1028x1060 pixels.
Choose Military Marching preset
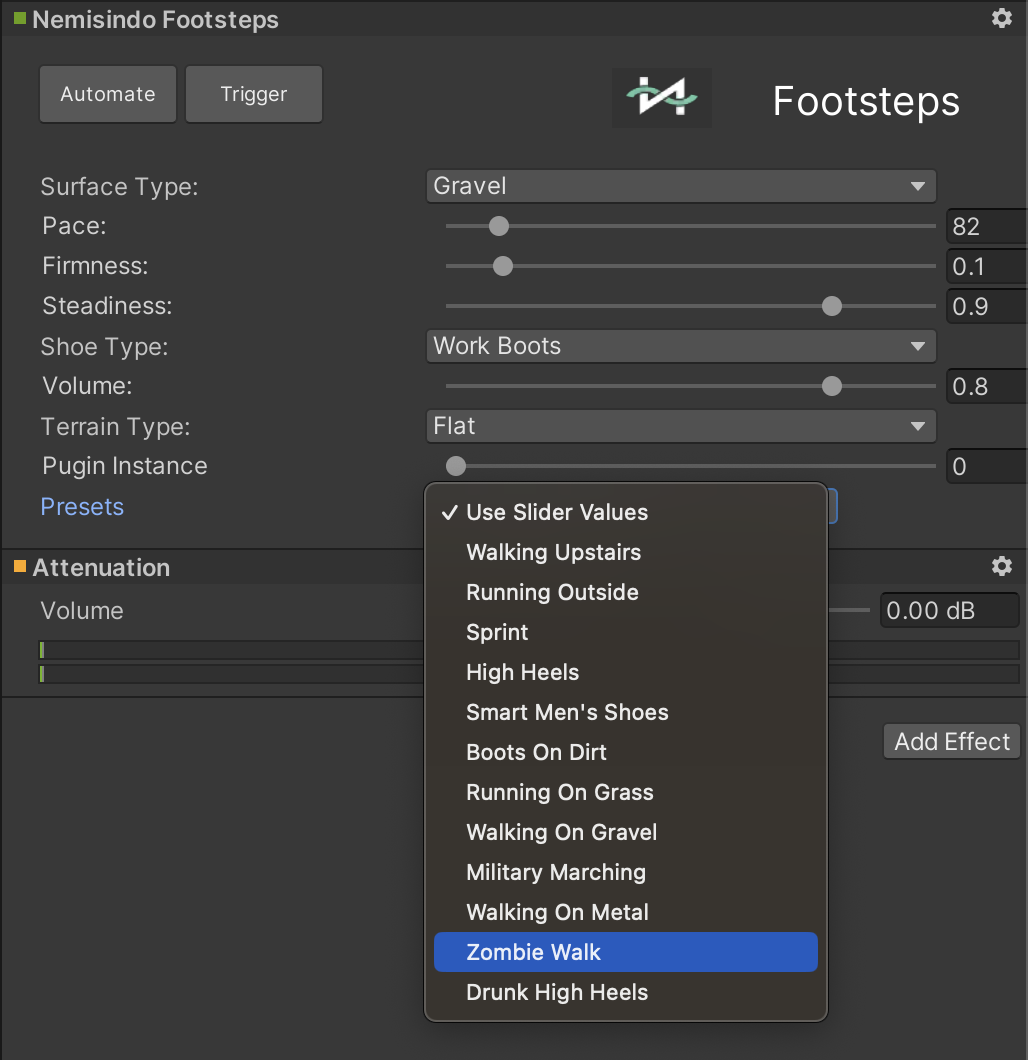point(625,872)
